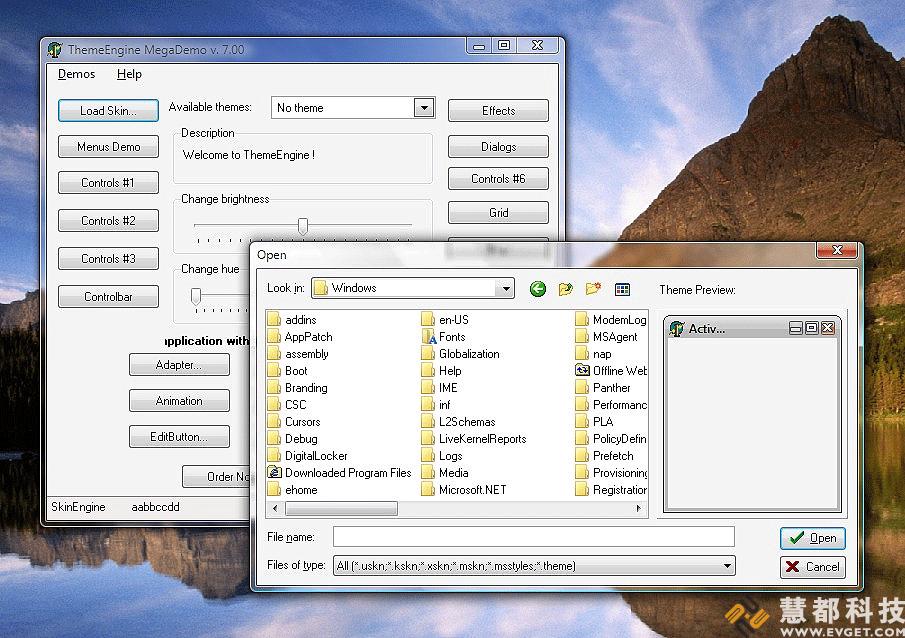905x638 pixels.
Task: Open the Microsoft.NET folder
Action: 464,490
